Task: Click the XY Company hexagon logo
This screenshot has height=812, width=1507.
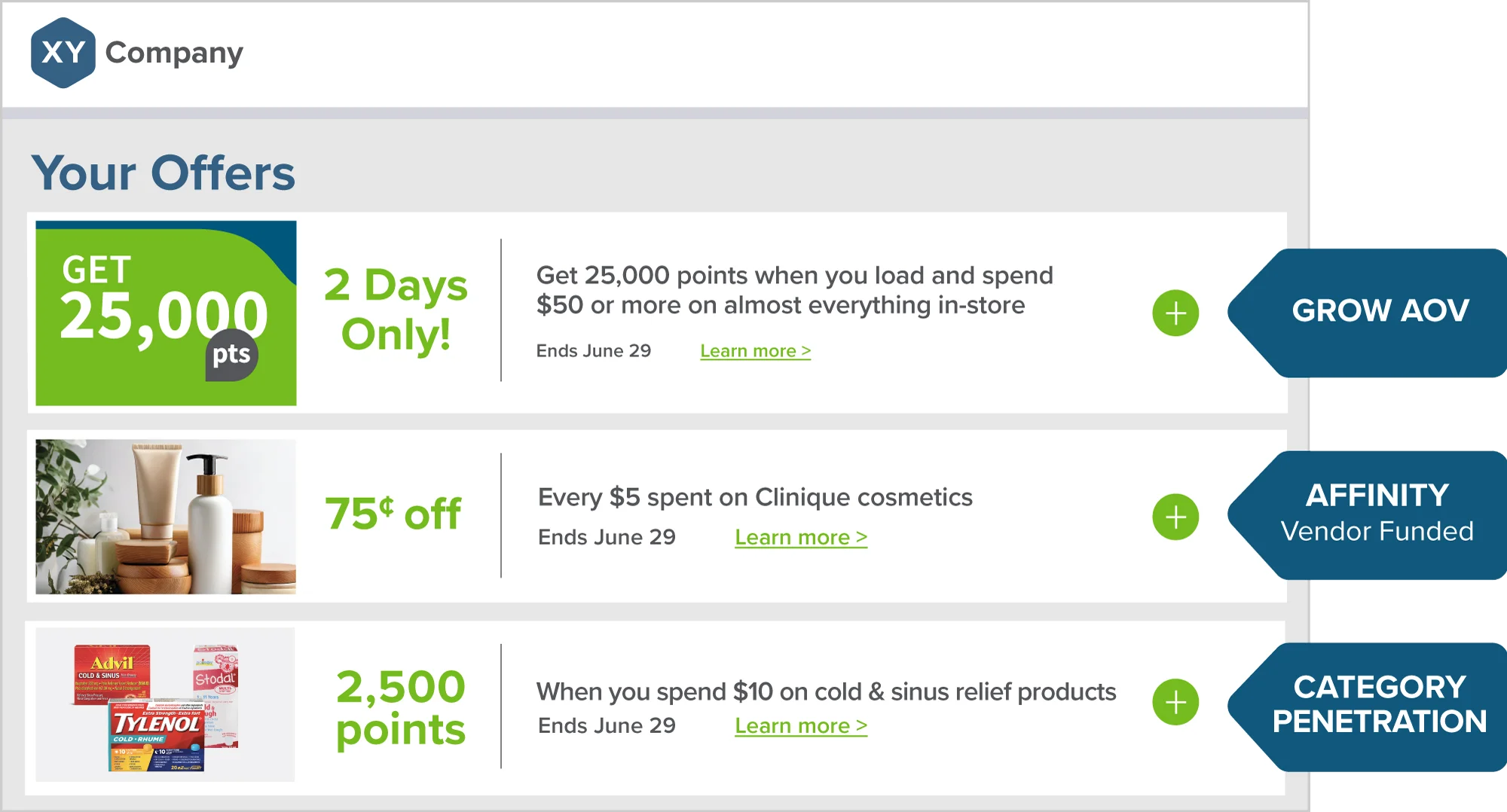Action: pos(64,53)
